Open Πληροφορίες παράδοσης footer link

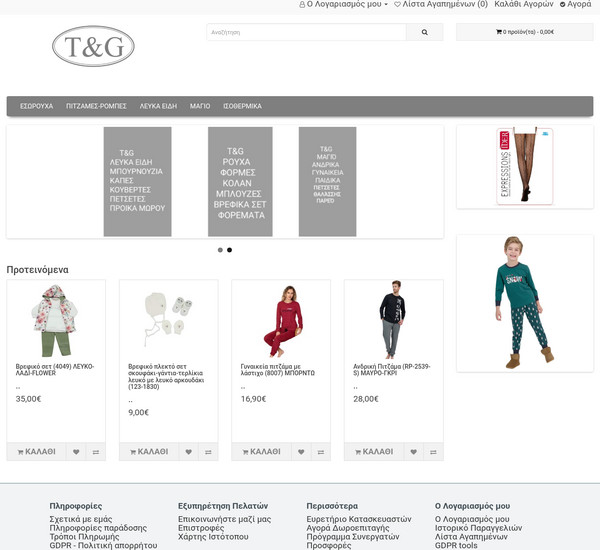click(x=98, y=528)
